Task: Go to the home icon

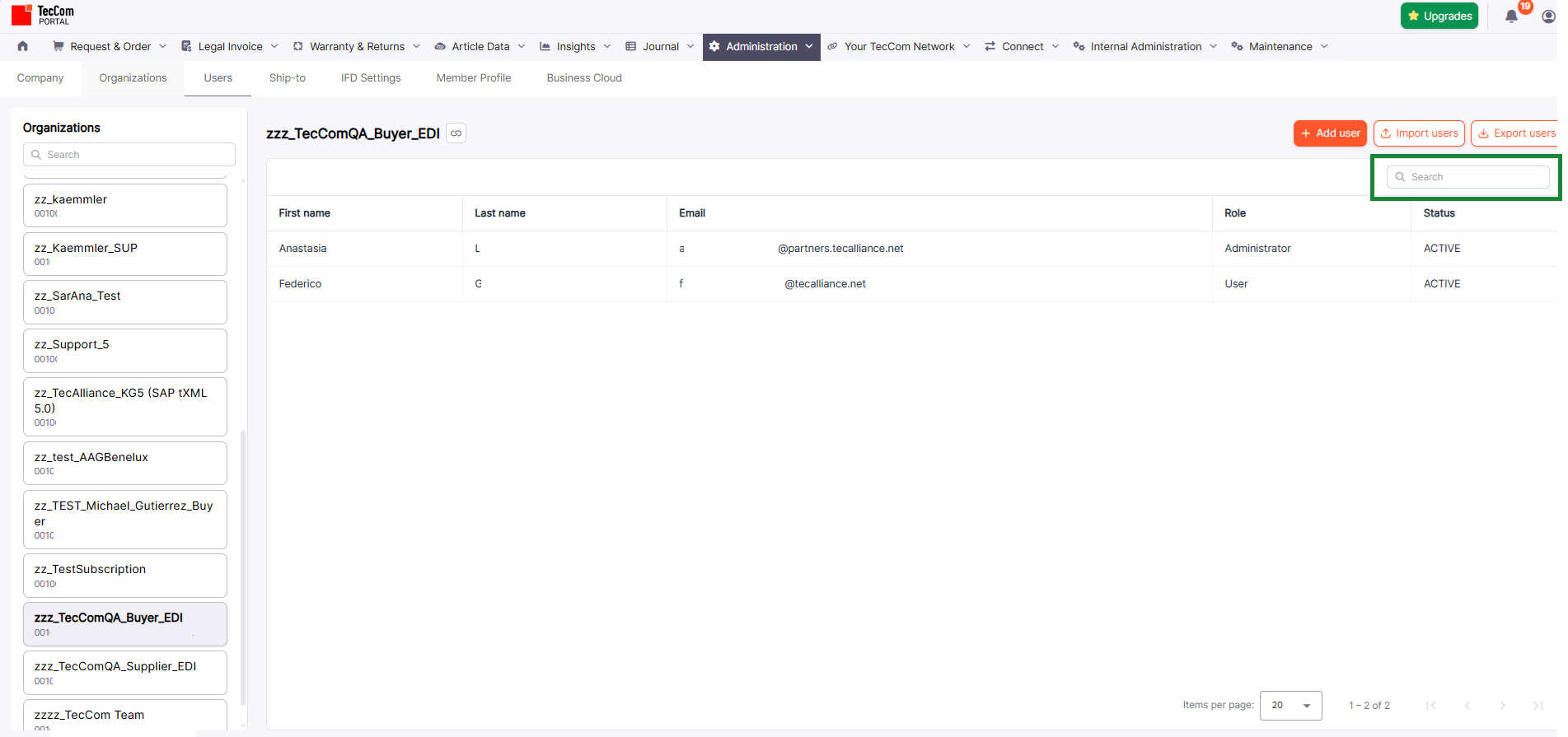Action: pos(22,46)
